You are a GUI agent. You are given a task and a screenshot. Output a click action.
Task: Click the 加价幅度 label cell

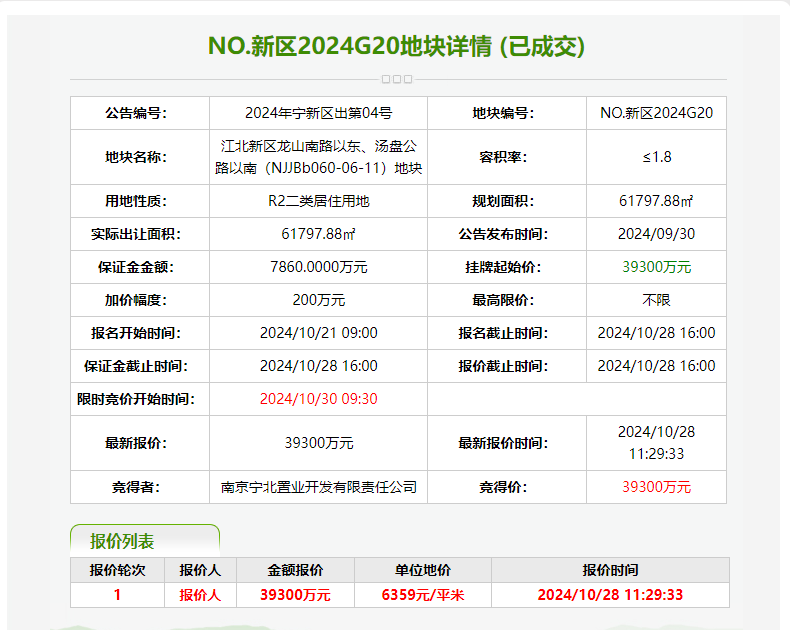click(140, 300)
